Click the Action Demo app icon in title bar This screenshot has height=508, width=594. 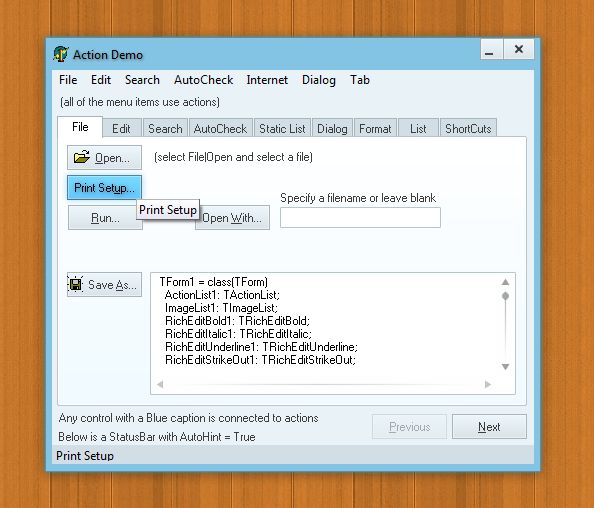point(60,54)
